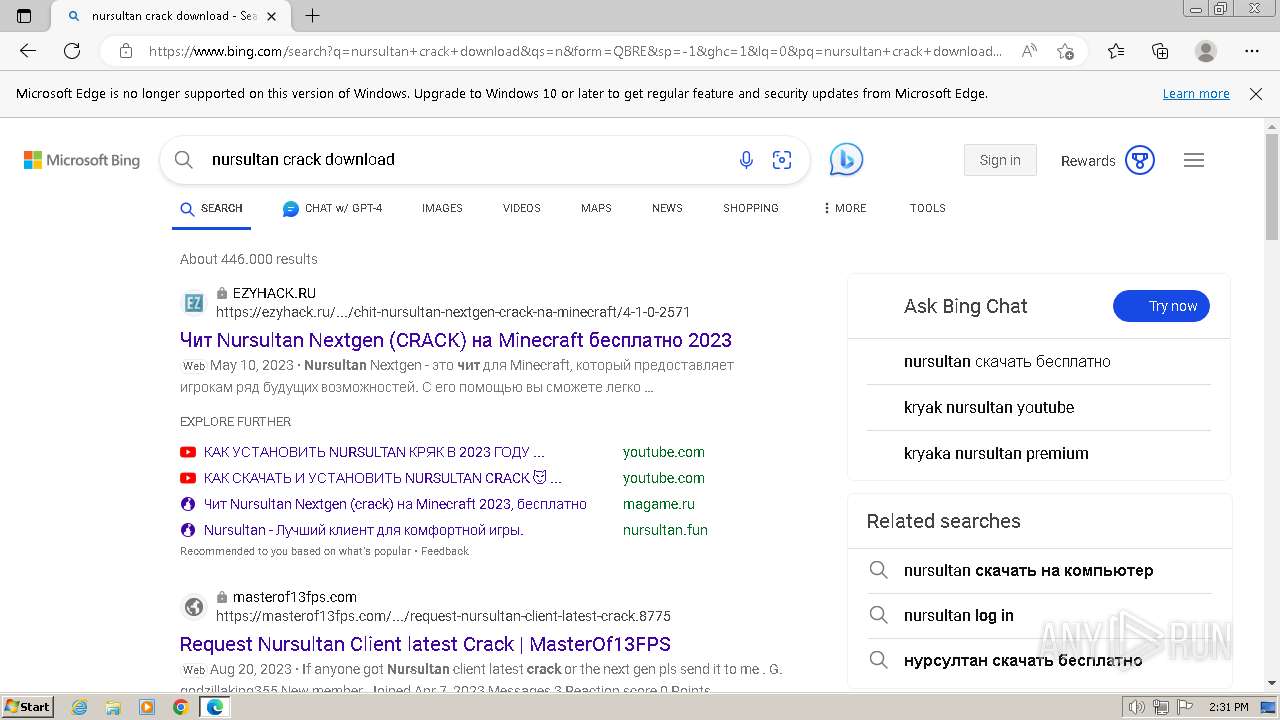Open Edge Settings and more menu

(x=1252, y=51)
